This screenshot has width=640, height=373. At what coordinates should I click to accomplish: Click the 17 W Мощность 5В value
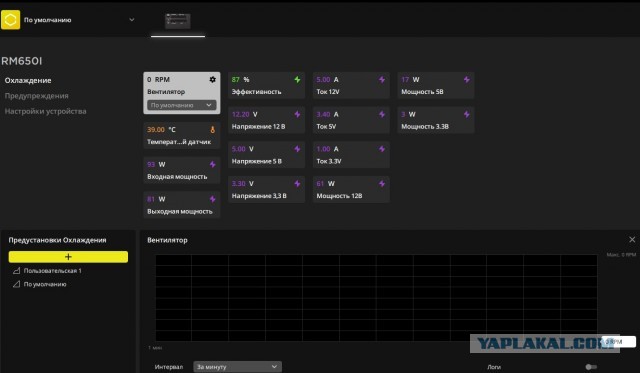click(410, 80)
